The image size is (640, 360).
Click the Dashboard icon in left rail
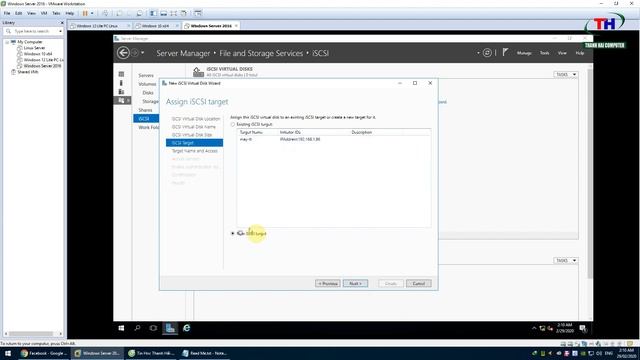tap(121, 74)
